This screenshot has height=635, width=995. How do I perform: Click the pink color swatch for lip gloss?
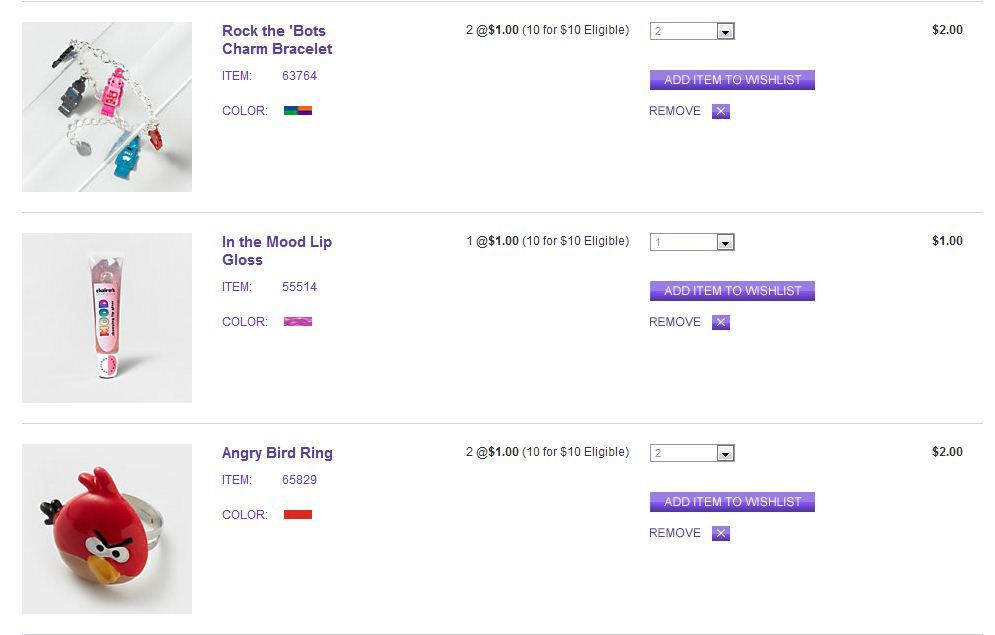298,322
